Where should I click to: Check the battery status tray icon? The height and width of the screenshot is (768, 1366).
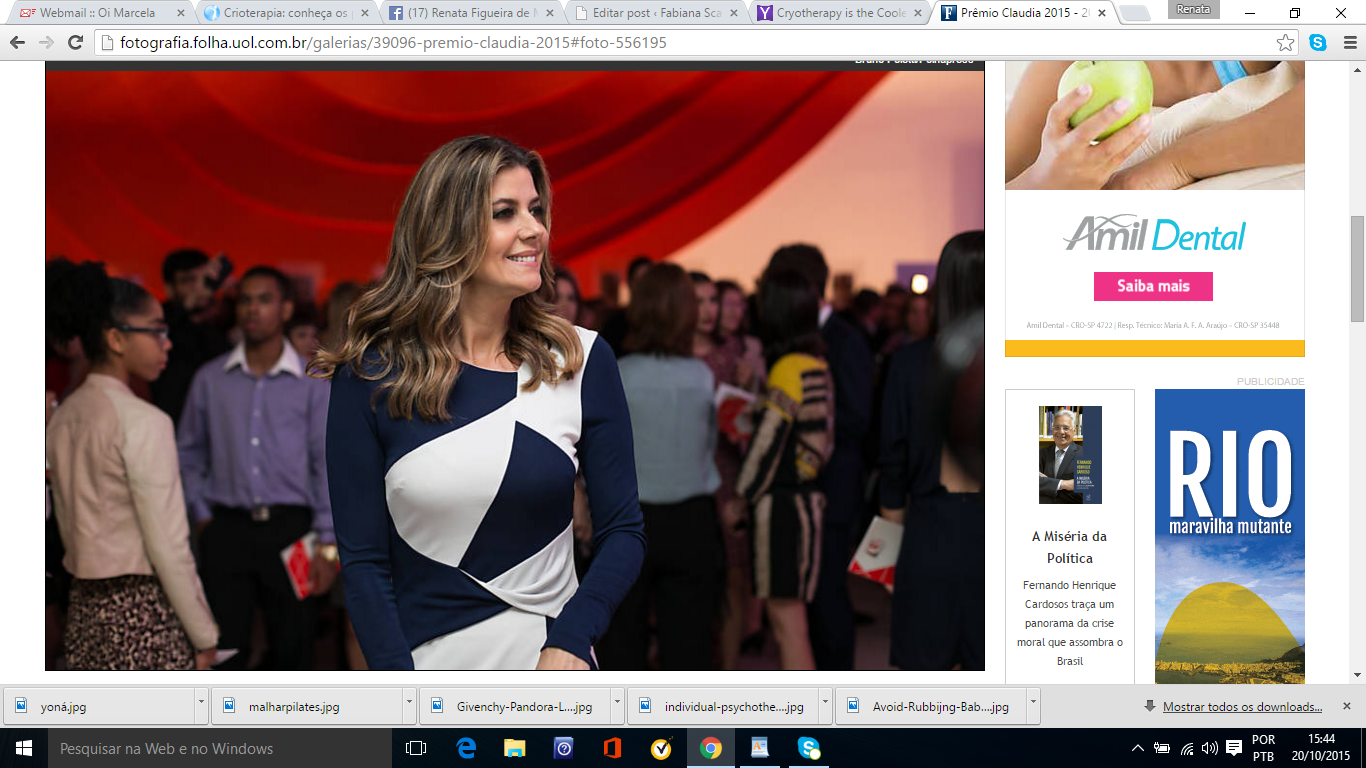[1162, 748]
